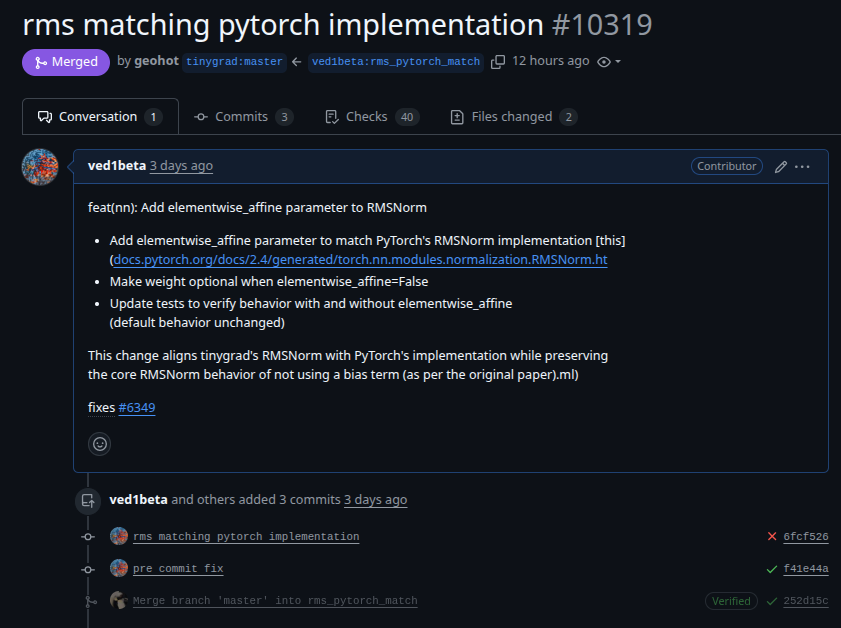Click the commits event's '3 days ago' timestamp

375,500
